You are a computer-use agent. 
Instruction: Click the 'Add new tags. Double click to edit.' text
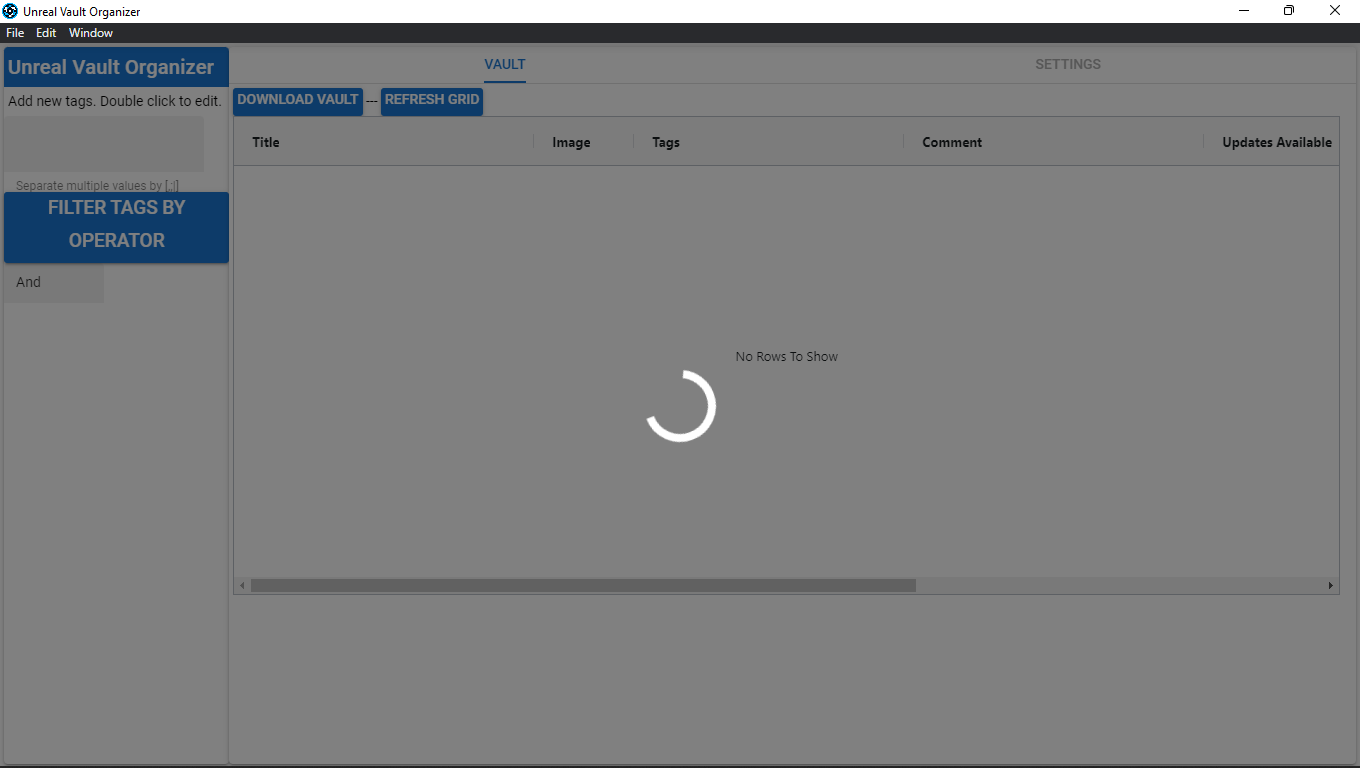click(x=115, y=101)
